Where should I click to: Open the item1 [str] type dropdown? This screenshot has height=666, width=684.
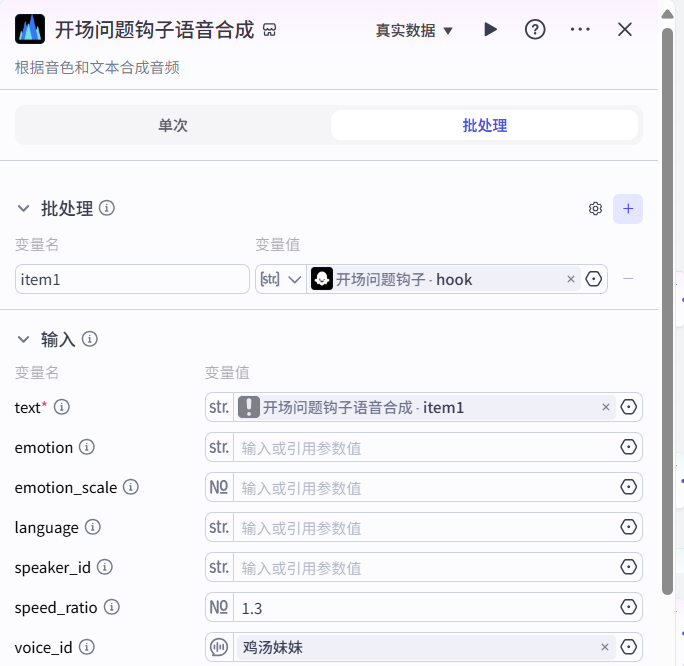click(x=280, y=279)
